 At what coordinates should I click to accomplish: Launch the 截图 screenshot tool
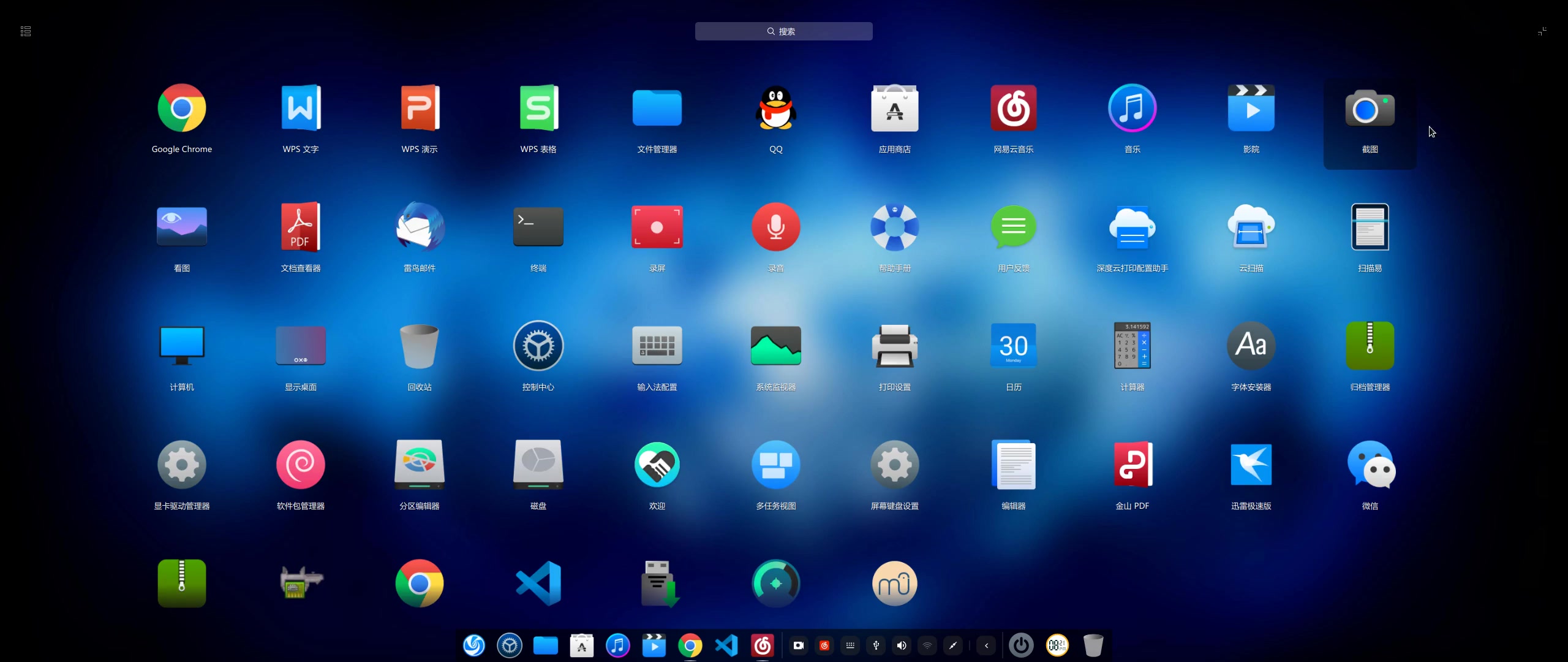[x=1370, y=109]
